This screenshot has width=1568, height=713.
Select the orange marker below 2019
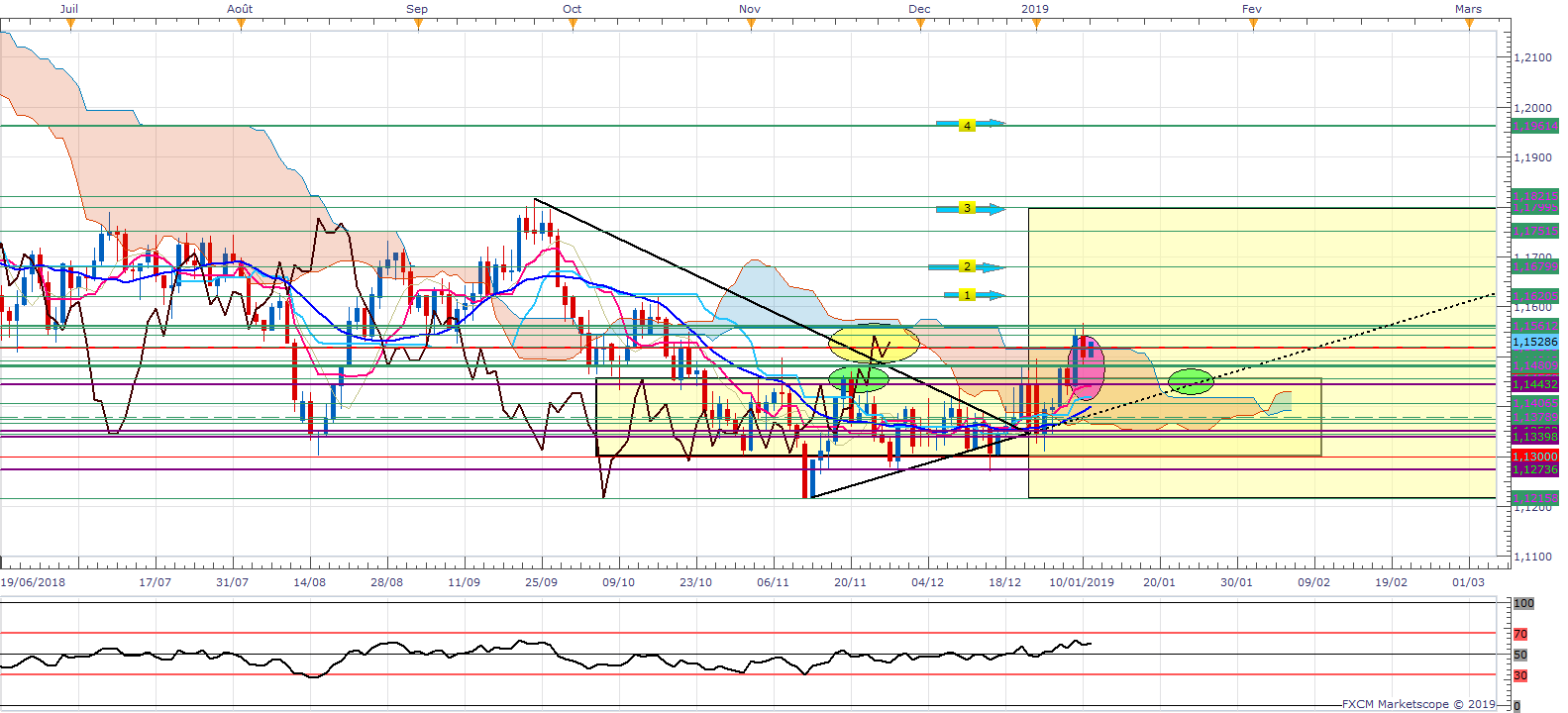coord(1037,25)
